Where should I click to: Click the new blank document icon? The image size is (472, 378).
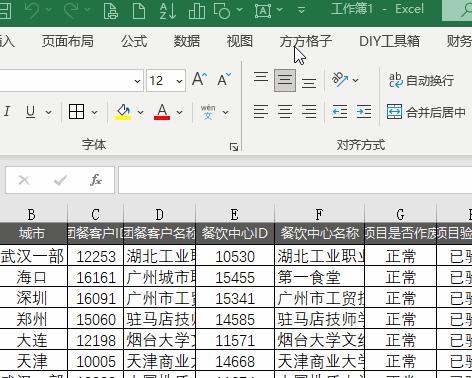(x=139, y=10)
